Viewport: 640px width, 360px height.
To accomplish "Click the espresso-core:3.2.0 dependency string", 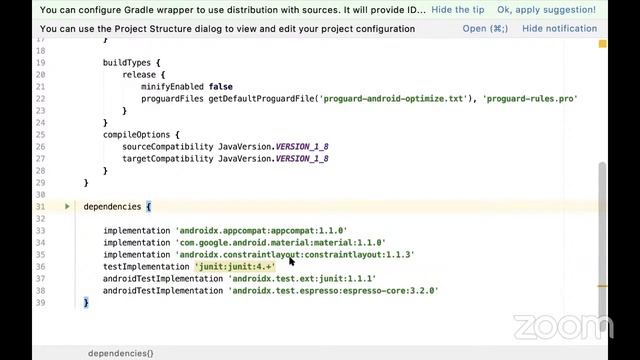I will point(333,291).
